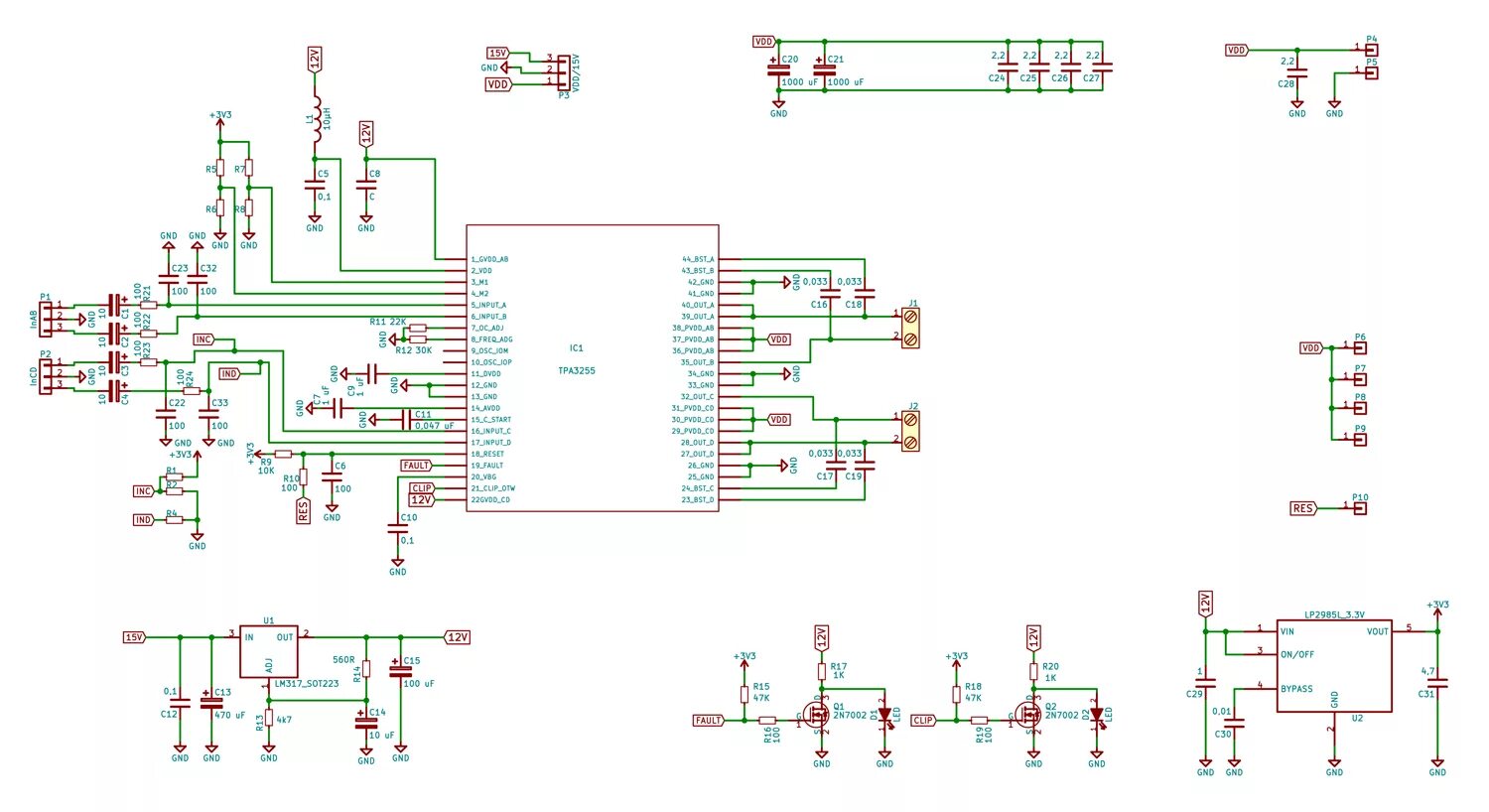Select the TPA3255 amplifier IC1 body
This screenshot has height=812, width=1489.
click(593, 368)
